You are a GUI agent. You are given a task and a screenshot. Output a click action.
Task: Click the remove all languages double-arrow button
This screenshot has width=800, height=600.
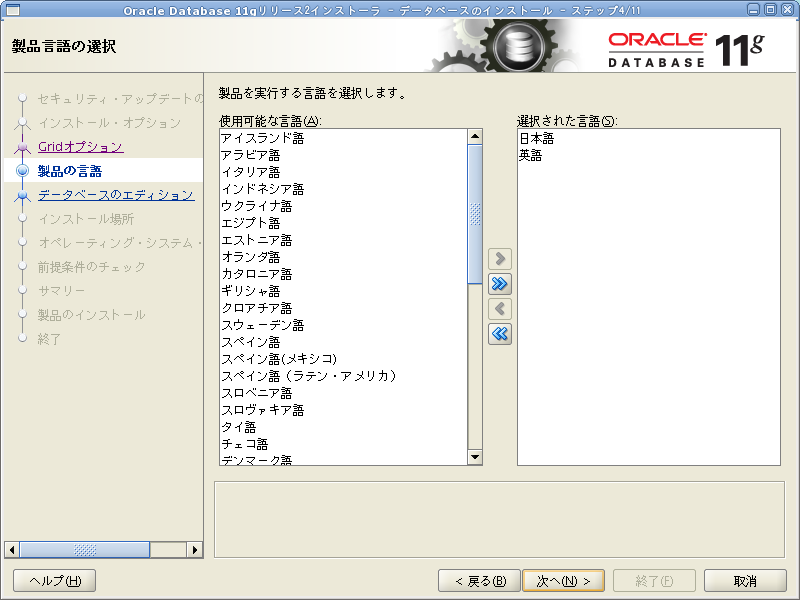pyautogui.click(x=500, y=334)
